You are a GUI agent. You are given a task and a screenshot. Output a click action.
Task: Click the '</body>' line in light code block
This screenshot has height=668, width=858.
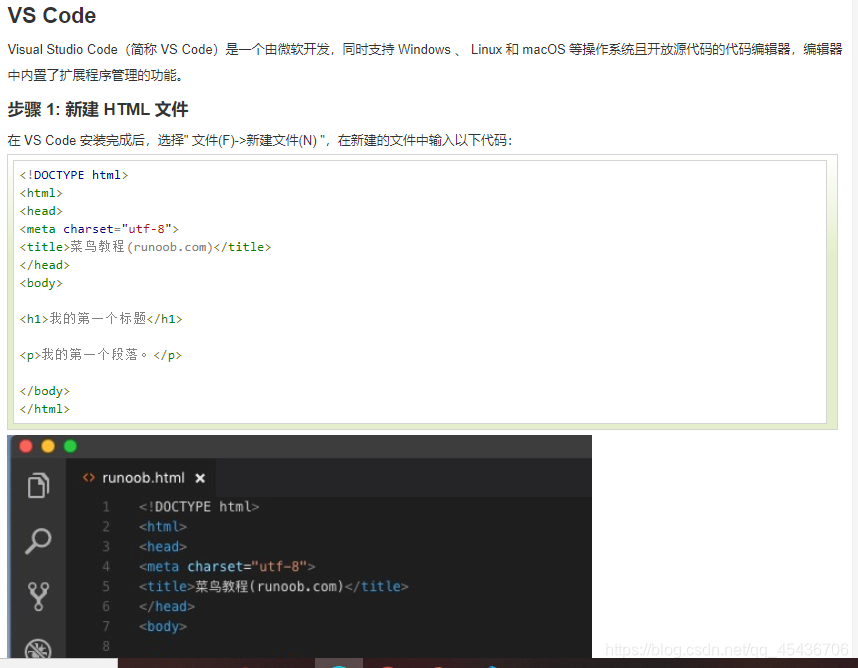coord(45,391)
